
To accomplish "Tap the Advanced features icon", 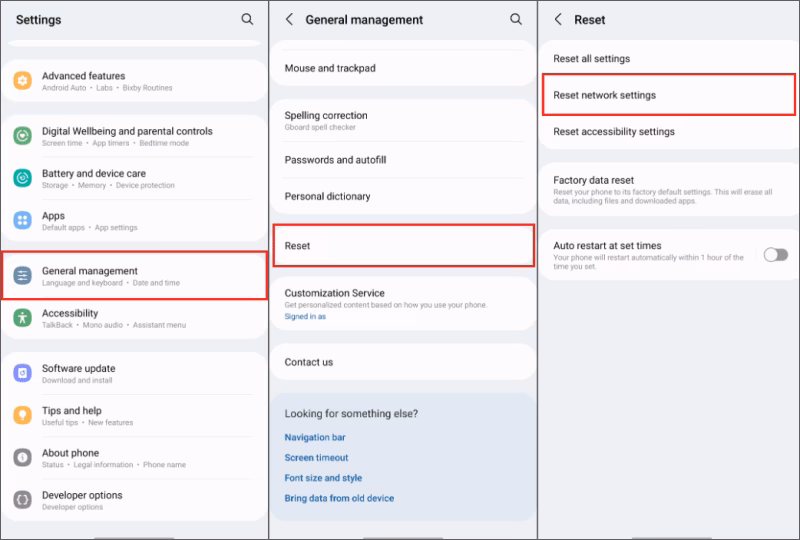I will tap(23, 81).
